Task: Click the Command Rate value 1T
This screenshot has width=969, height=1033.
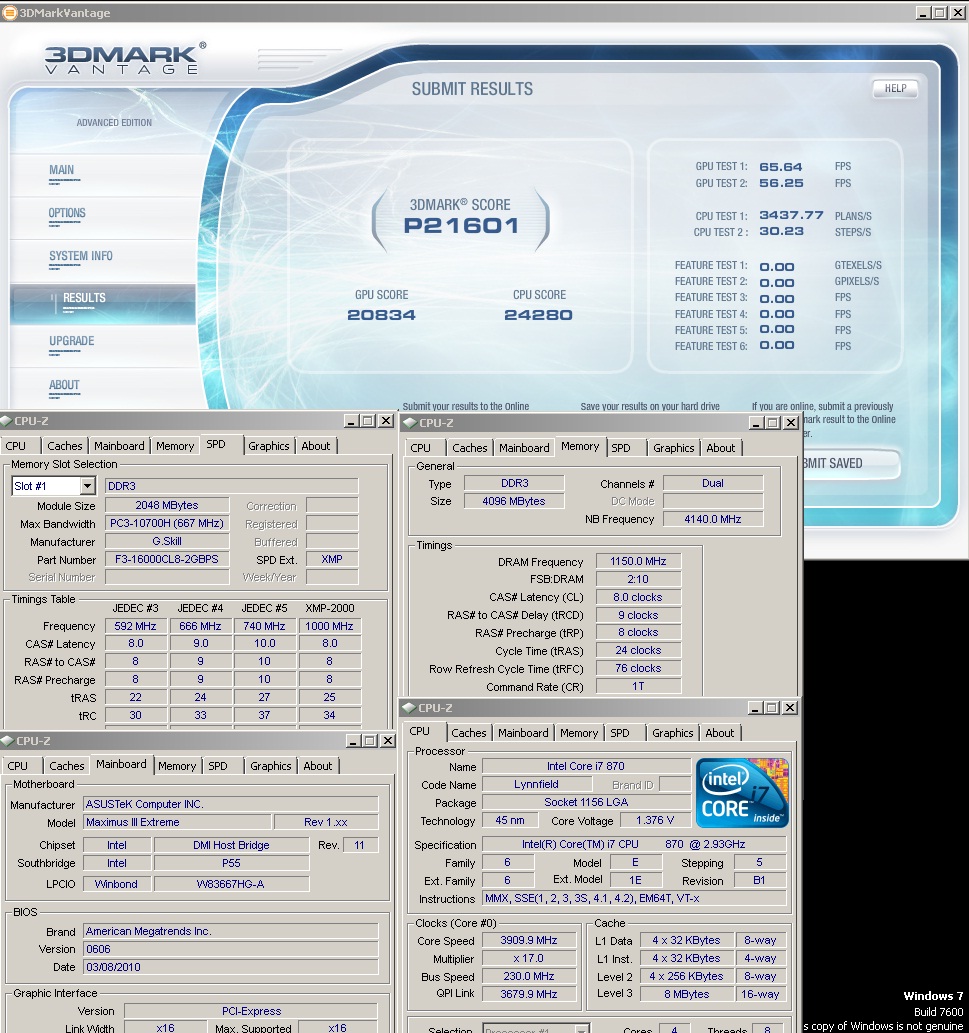Action: click(x=638, y=686)
